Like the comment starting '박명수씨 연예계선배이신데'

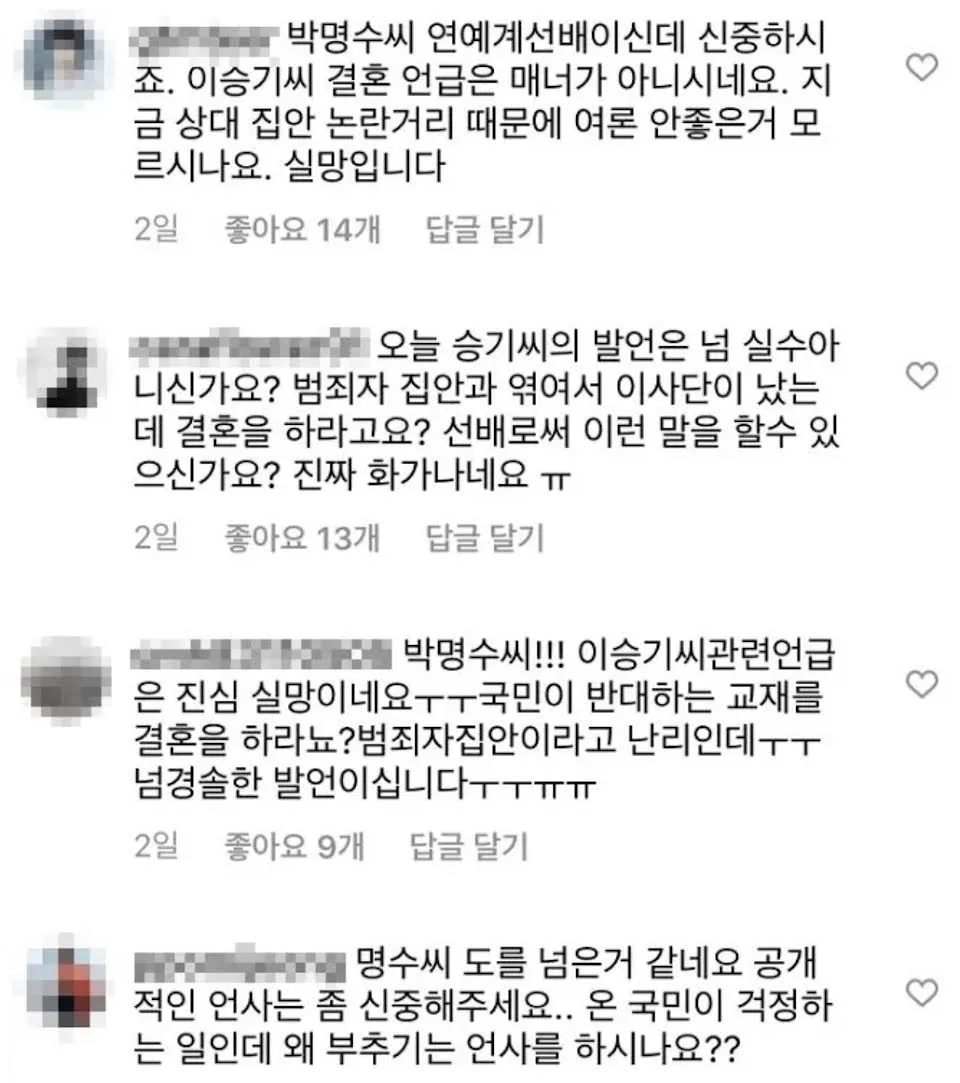coord(922,67)
